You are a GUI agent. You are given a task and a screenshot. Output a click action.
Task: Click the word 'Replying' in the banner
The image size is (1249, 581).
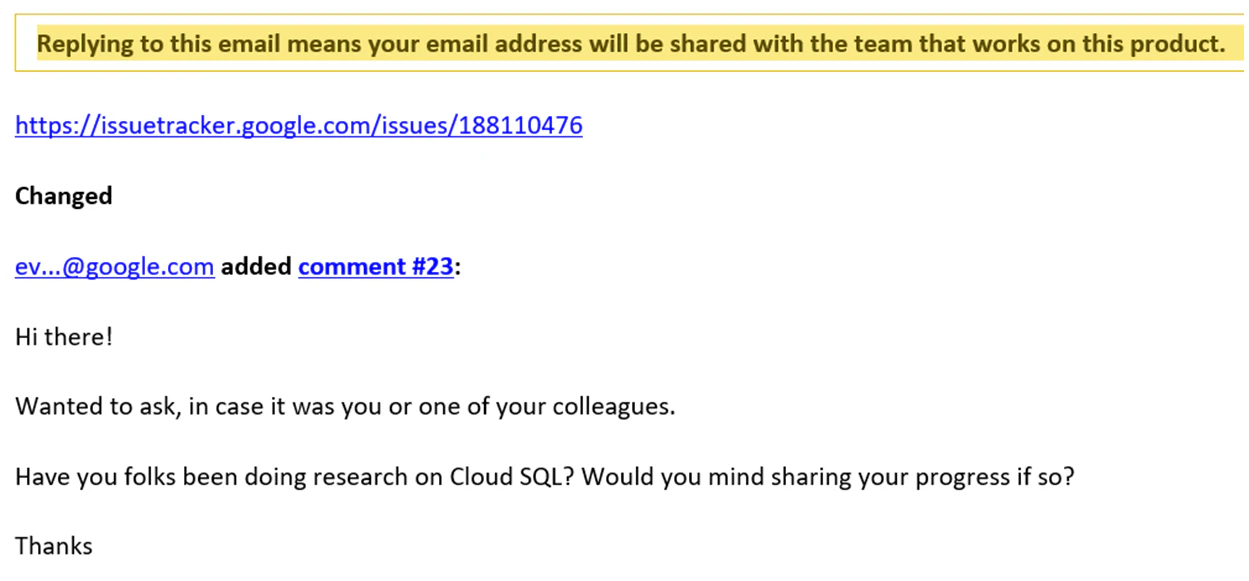click(x=85, y=45)
